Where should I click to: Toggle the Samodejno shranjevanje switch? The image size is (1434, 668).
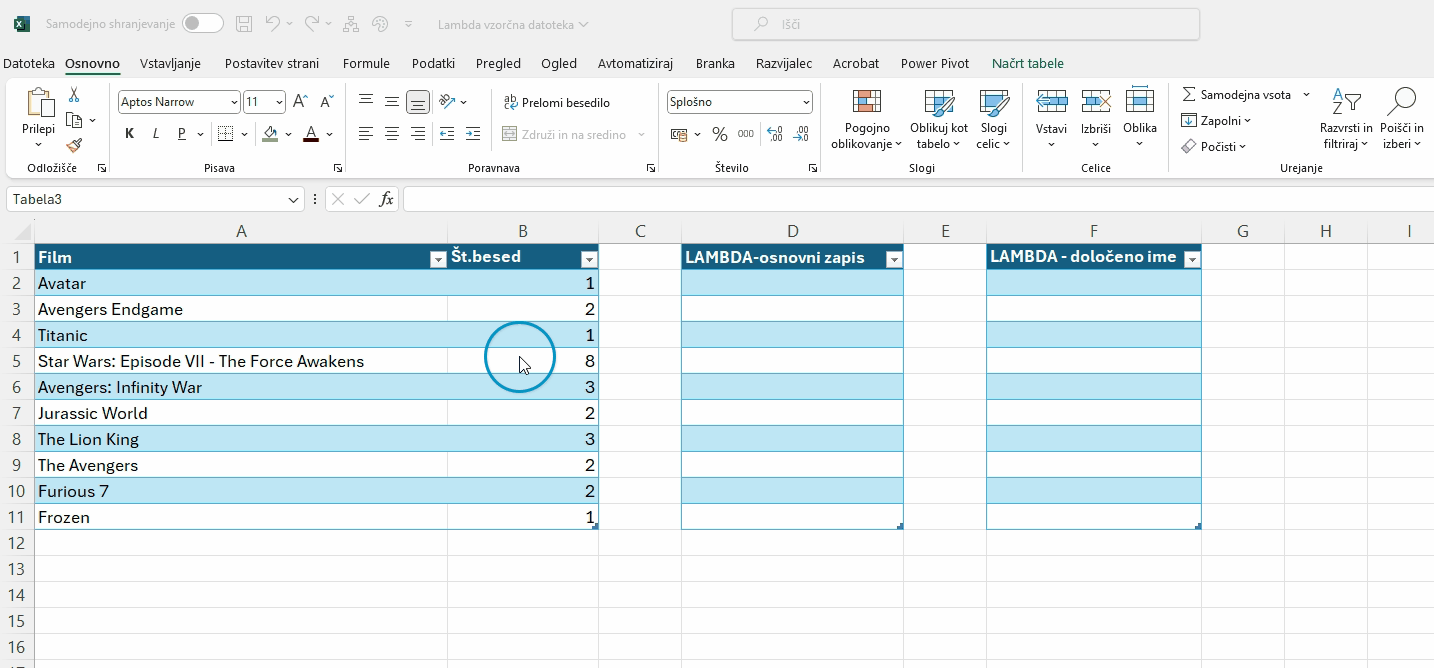click(203, 24)
